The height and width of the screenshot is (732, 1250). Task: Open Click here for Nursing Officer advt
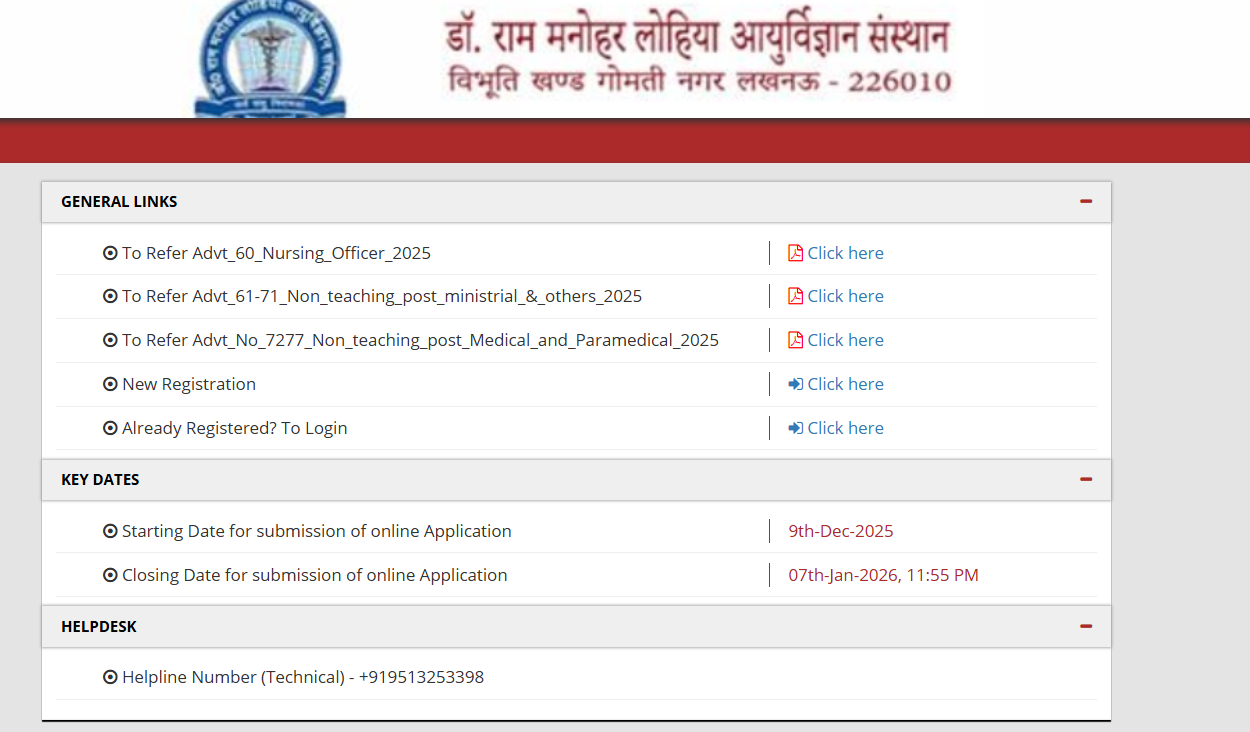pos(845,253)
